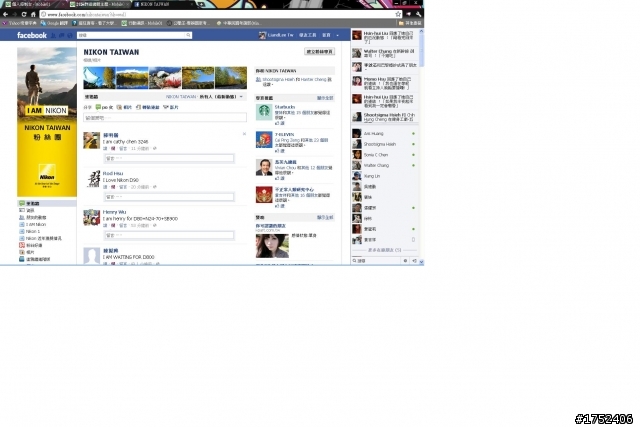Select the po文 post option
This screenshot has height=427, width=640.
[x=104, y=107]
